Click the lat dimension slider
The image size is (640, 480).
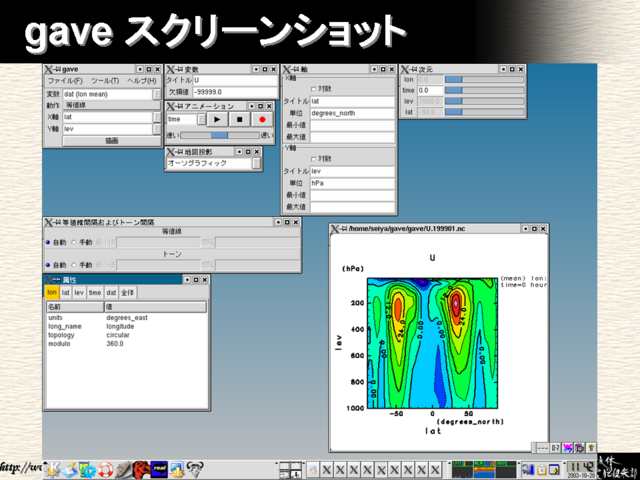click(484, 112)
